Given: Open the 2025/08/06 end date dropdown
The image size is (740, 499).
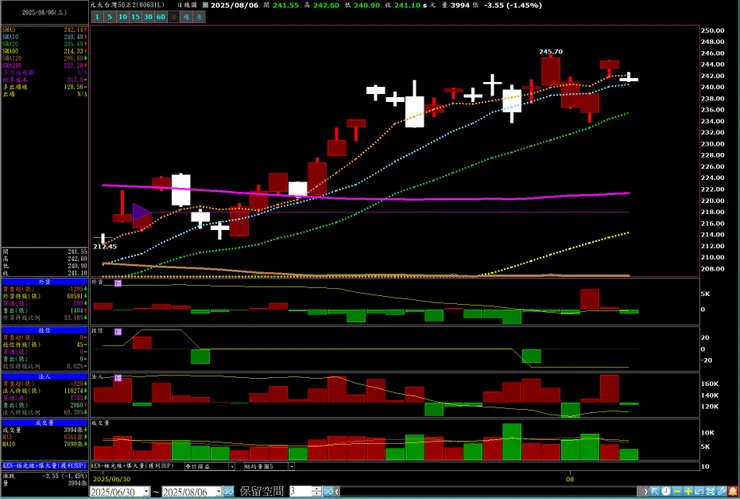Looking at the screenshot, I should click(219, 492).
